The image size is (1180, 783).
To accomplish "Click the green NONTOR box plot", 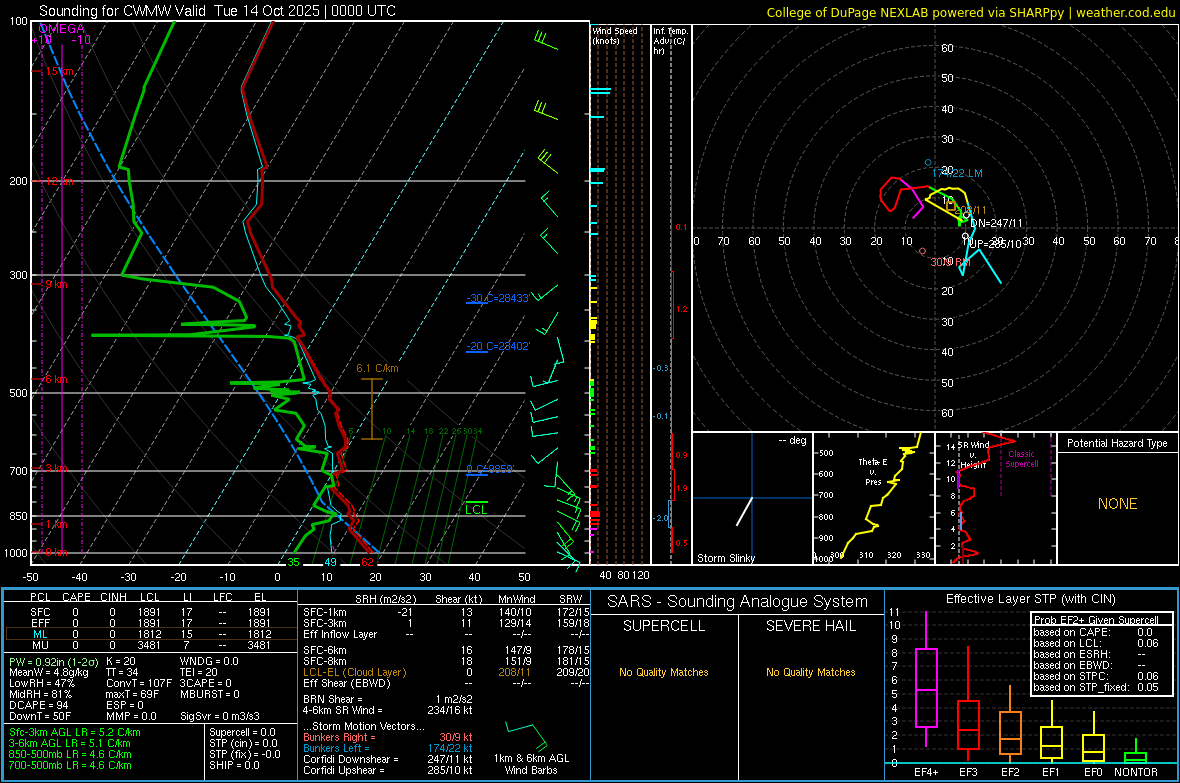I will (x=1135, y=753).
